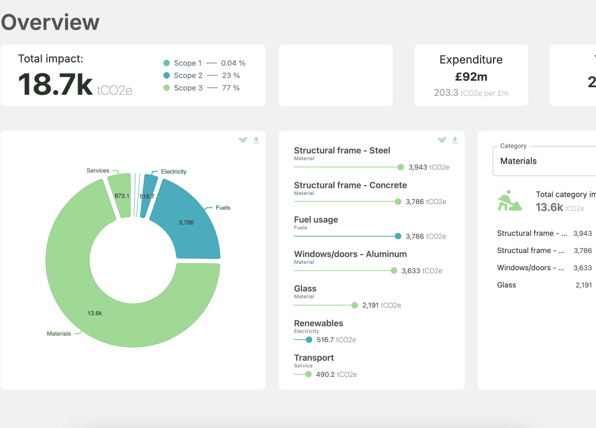The image size is (596, 428).
Task: Click the '490.2 tCO2e' value
Action: tap(336, 374)
